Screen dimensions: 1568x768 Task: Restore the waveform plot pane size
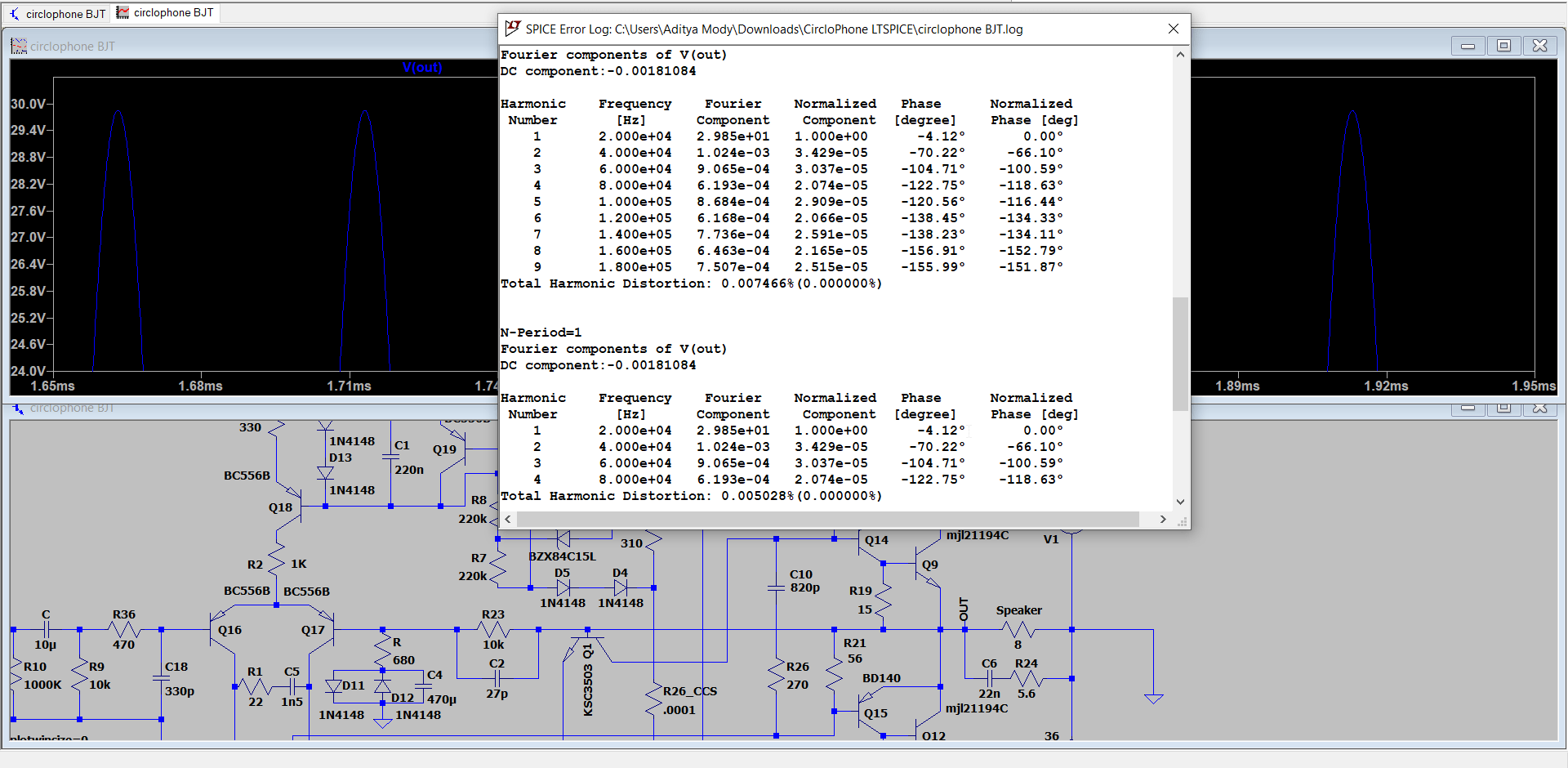(x=1503, y=46)
